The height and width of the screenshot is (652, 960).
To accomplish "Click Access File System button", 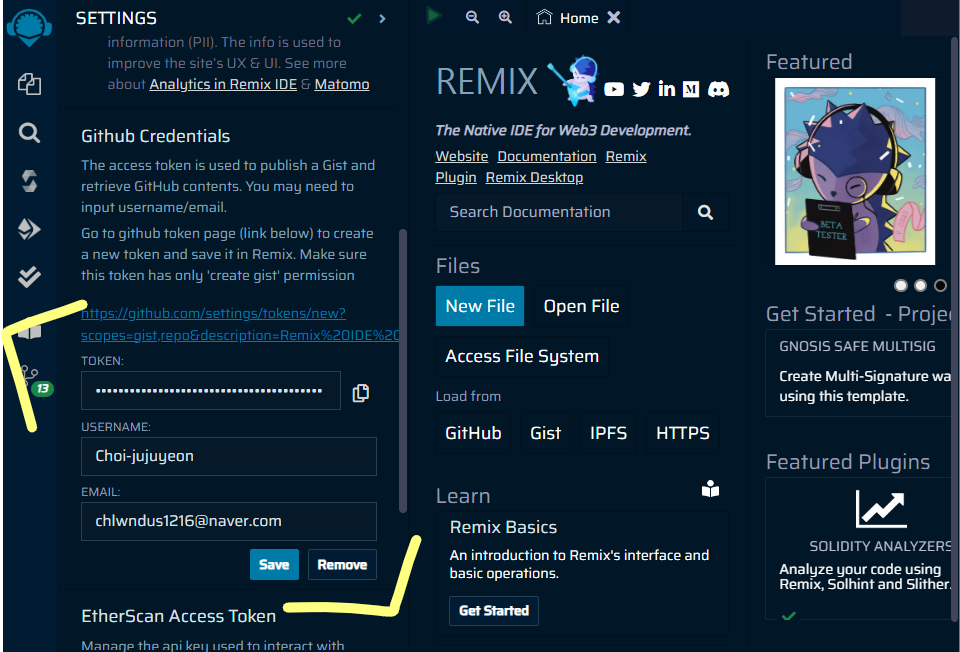I will pyautogui.click(x=522, y=356).
